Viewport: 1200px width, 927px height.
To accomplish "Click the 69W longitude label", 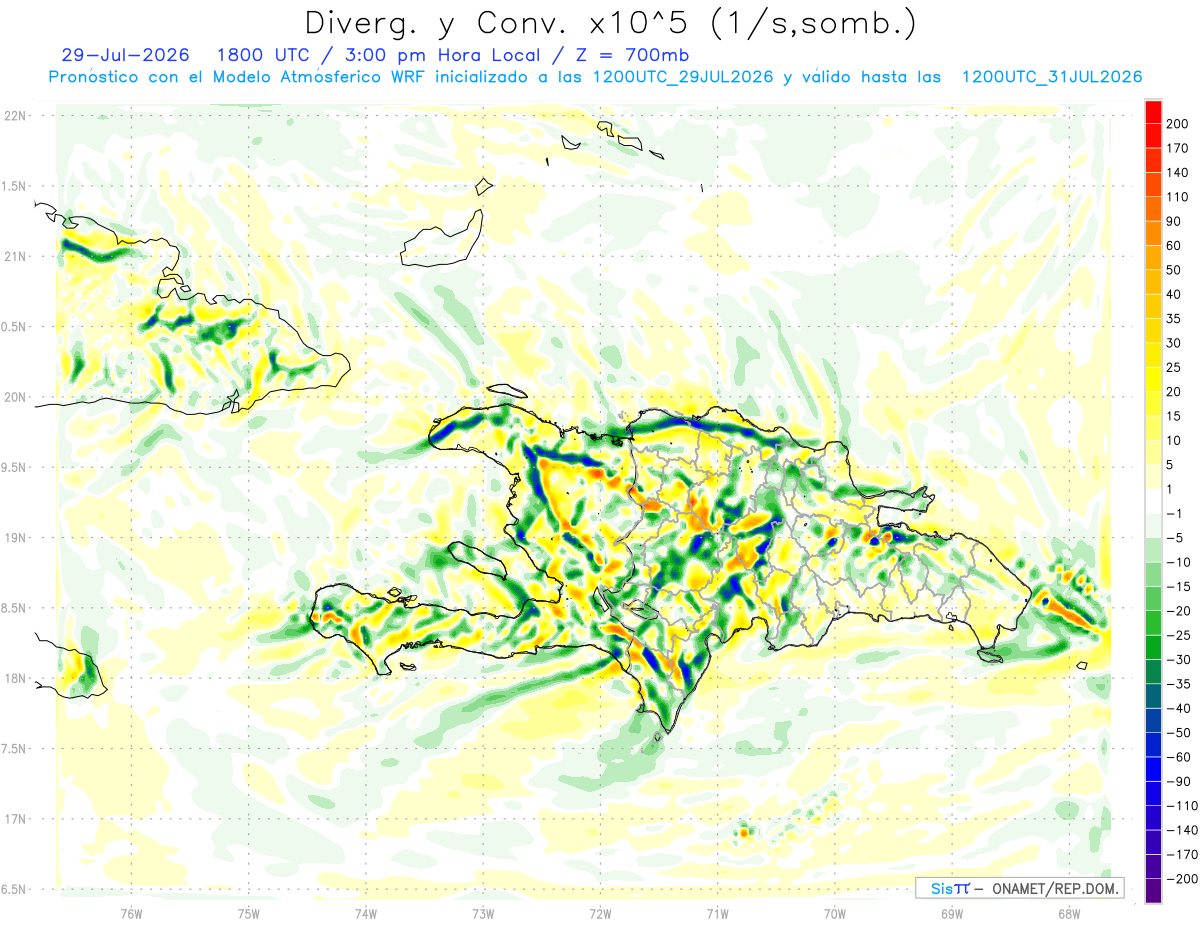I will 952,913.
